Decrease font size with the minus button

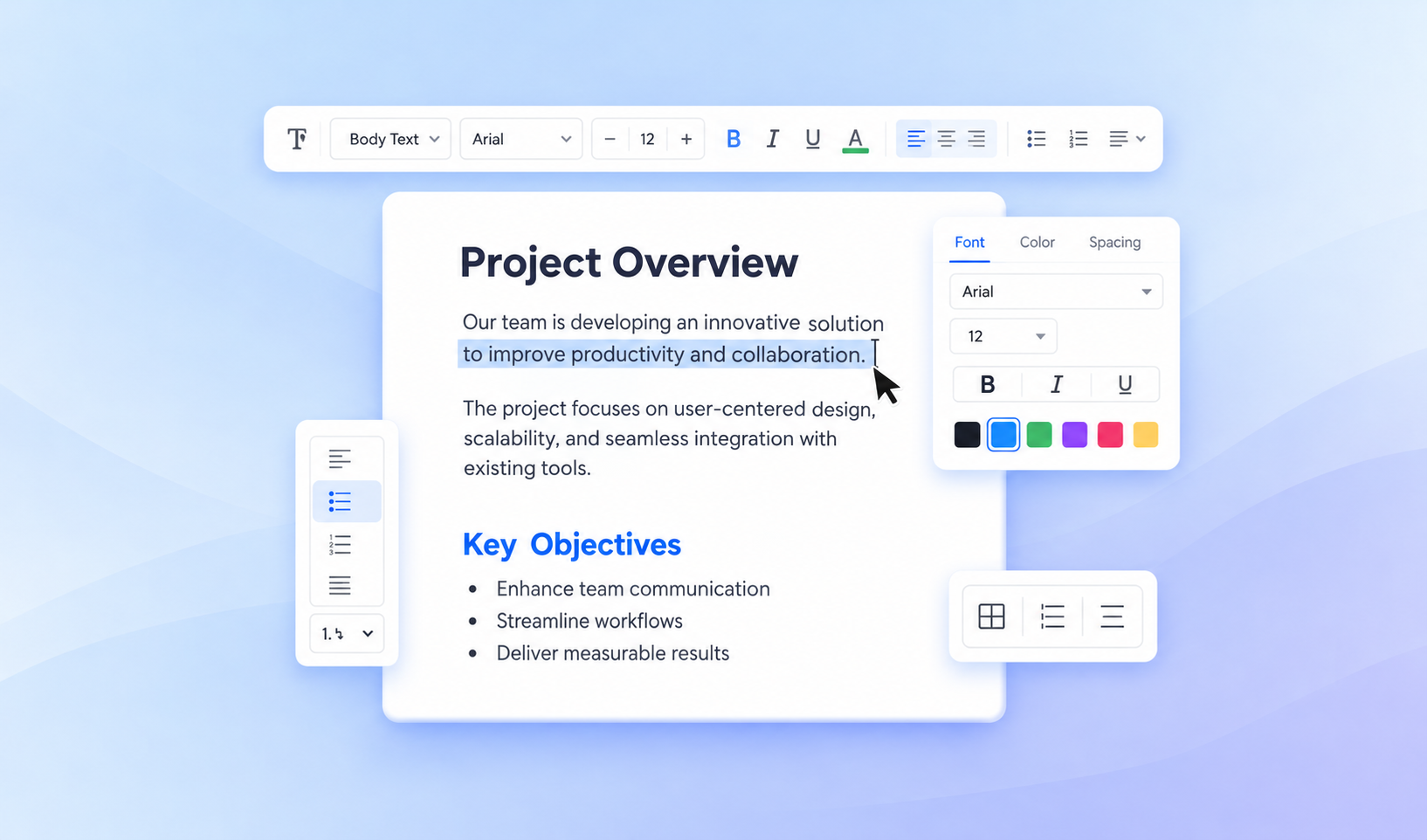point(610,139)
